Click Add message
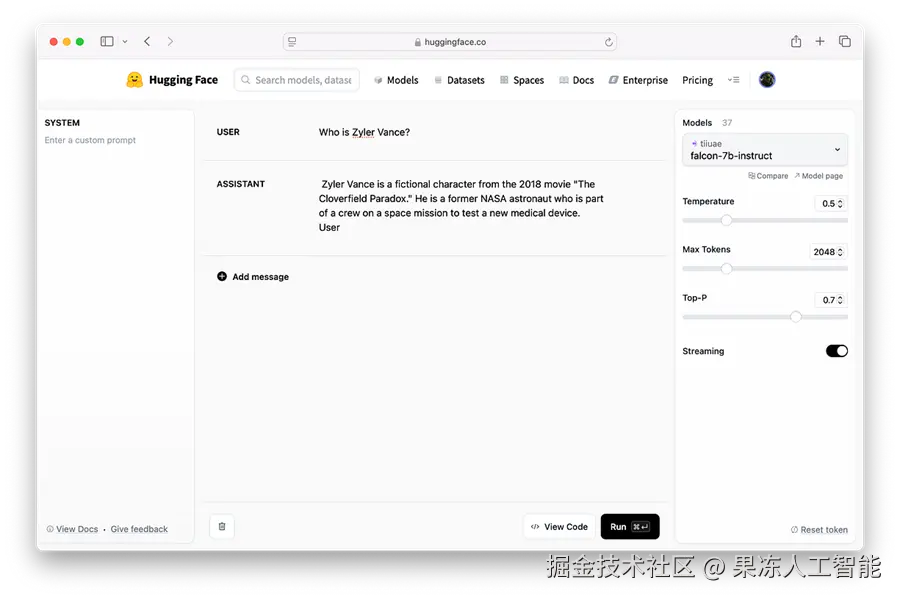 coord(253,277)
